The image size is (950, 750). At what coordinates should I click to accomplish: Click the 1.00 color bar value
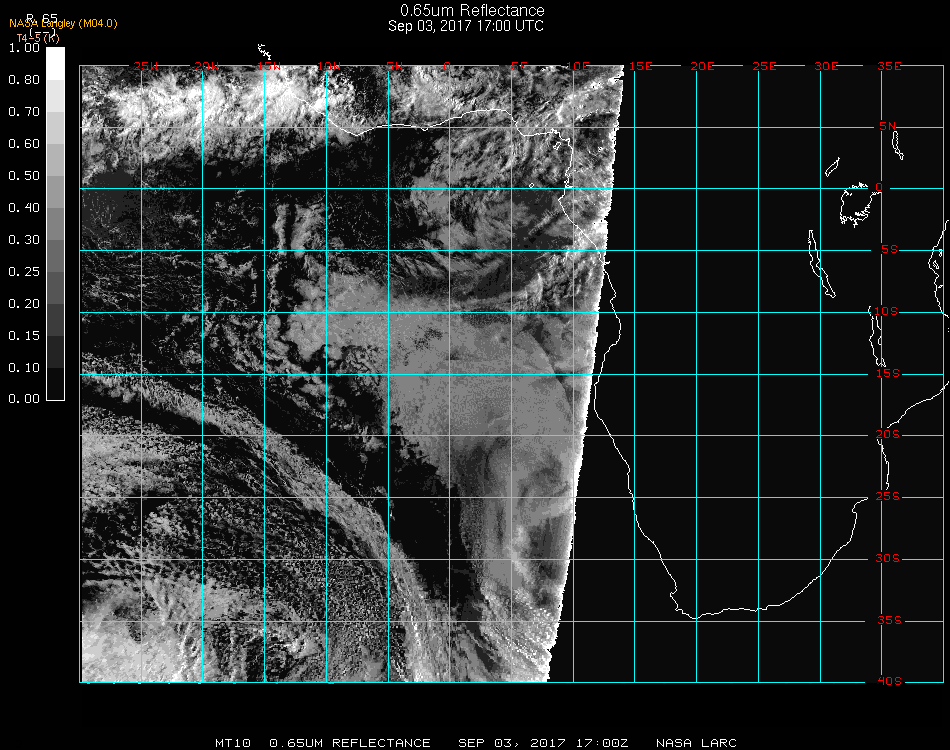(24, 48)
